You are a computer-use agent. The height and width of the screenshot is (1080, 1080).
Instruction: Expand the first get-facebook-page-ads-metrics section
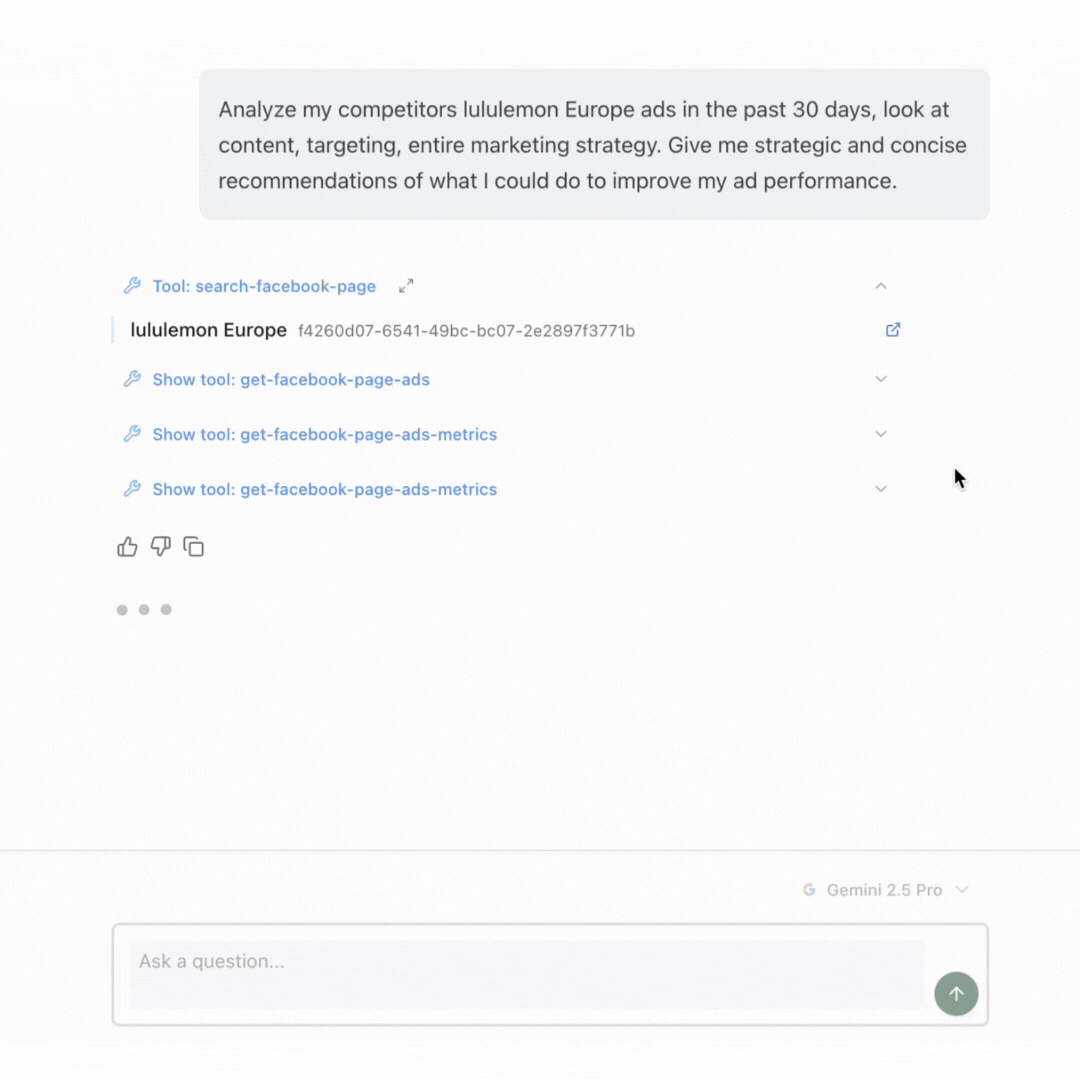pos(881,434)
